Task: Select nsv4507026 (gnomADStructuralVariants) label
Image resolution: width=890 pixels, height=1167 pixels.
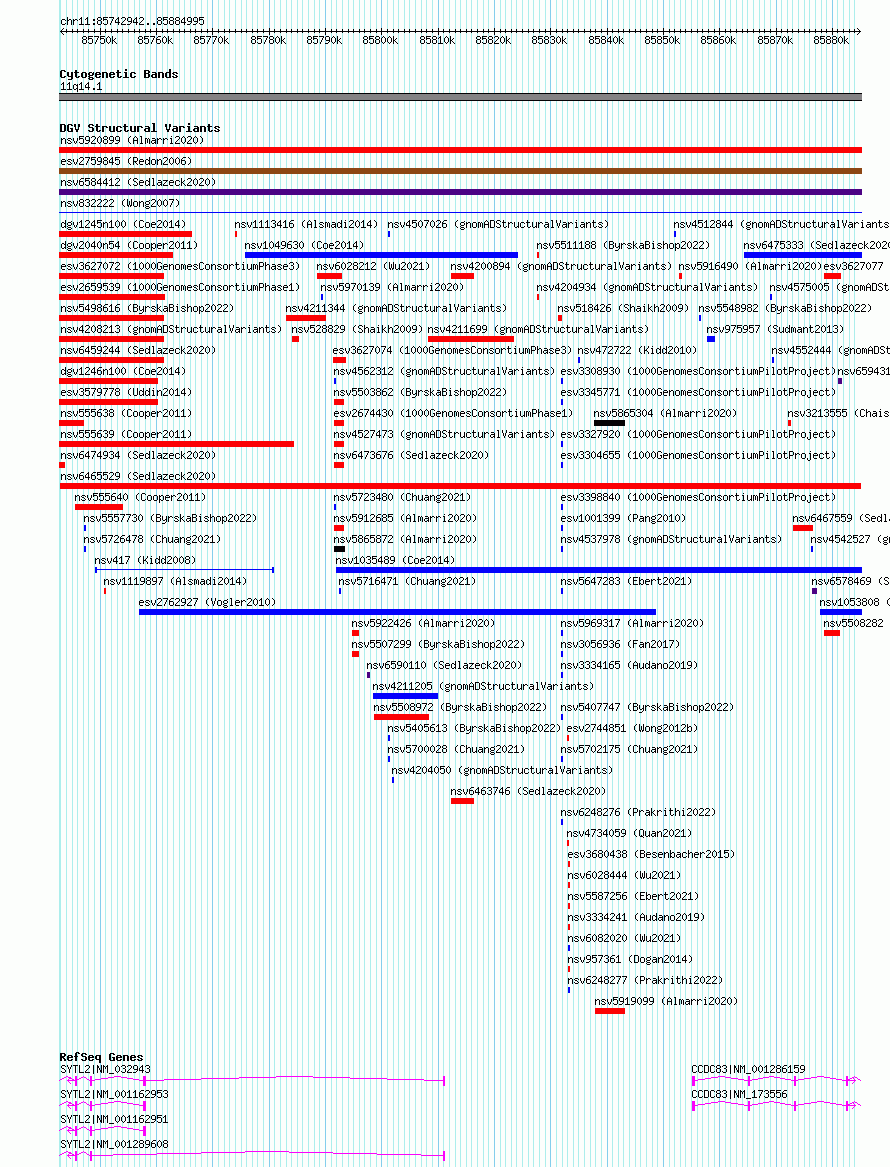Action: click(498, 224)
